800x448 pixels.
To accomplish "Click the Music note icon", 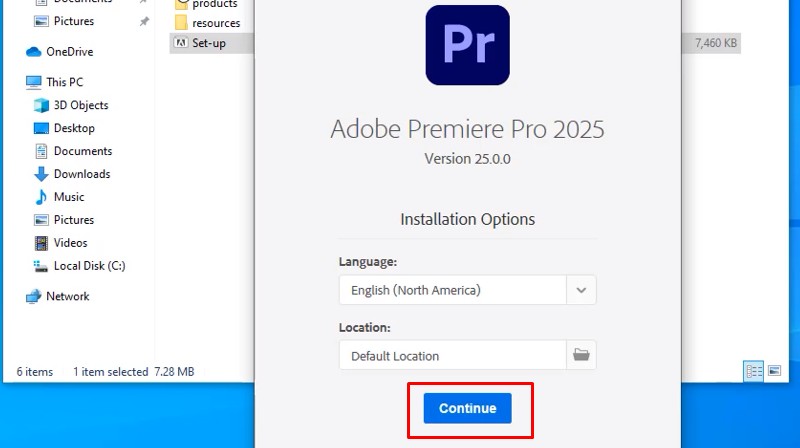I will tap(41, 197).
